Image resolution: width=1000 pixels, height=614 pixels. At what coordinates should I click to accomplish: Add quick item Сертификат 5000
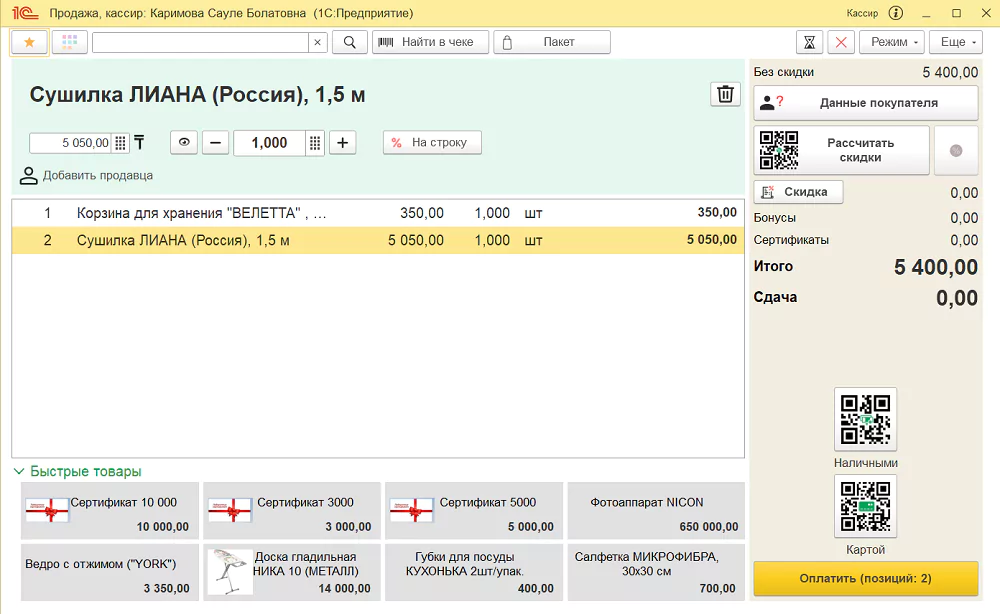click(474, 511)
